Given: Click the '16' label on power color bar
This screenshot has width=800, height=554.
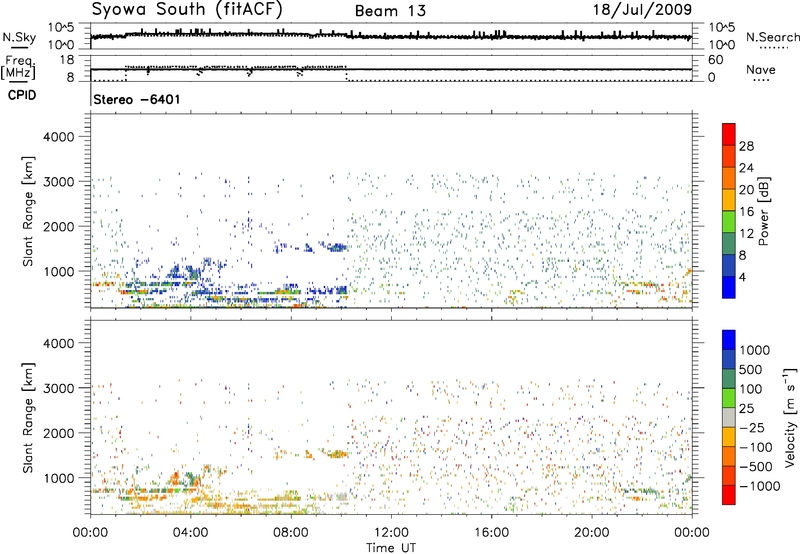Looking at the screenshot, I should pos(746,212).
